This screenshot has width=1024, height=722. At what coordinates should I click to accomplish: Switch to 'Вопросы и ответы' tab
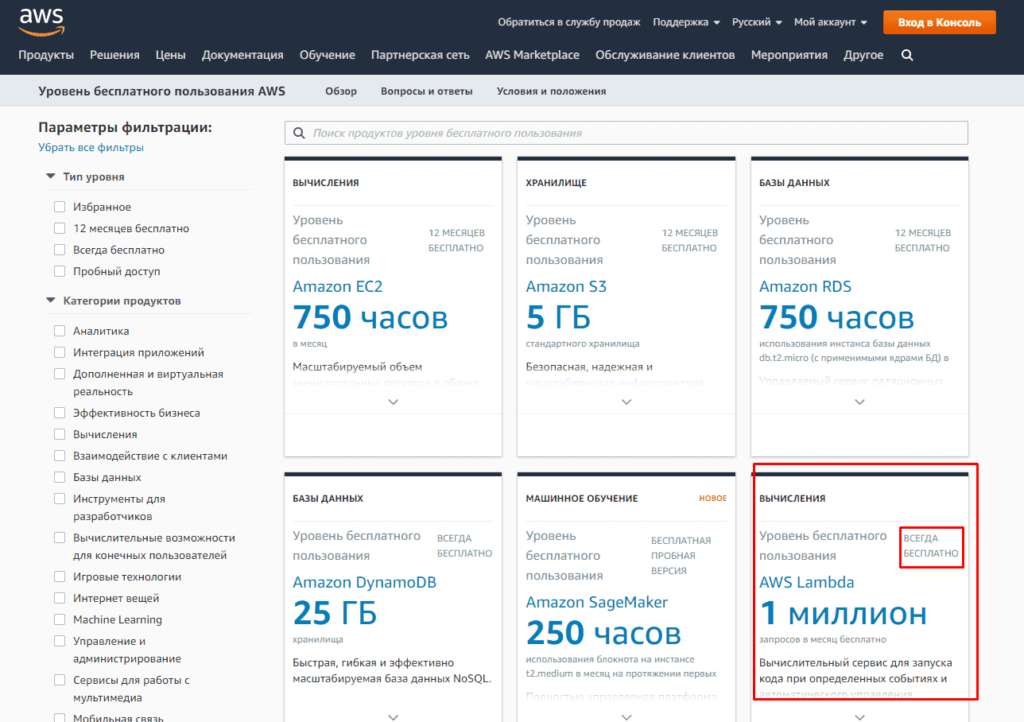pyautogui.click(x=426, y=91)
